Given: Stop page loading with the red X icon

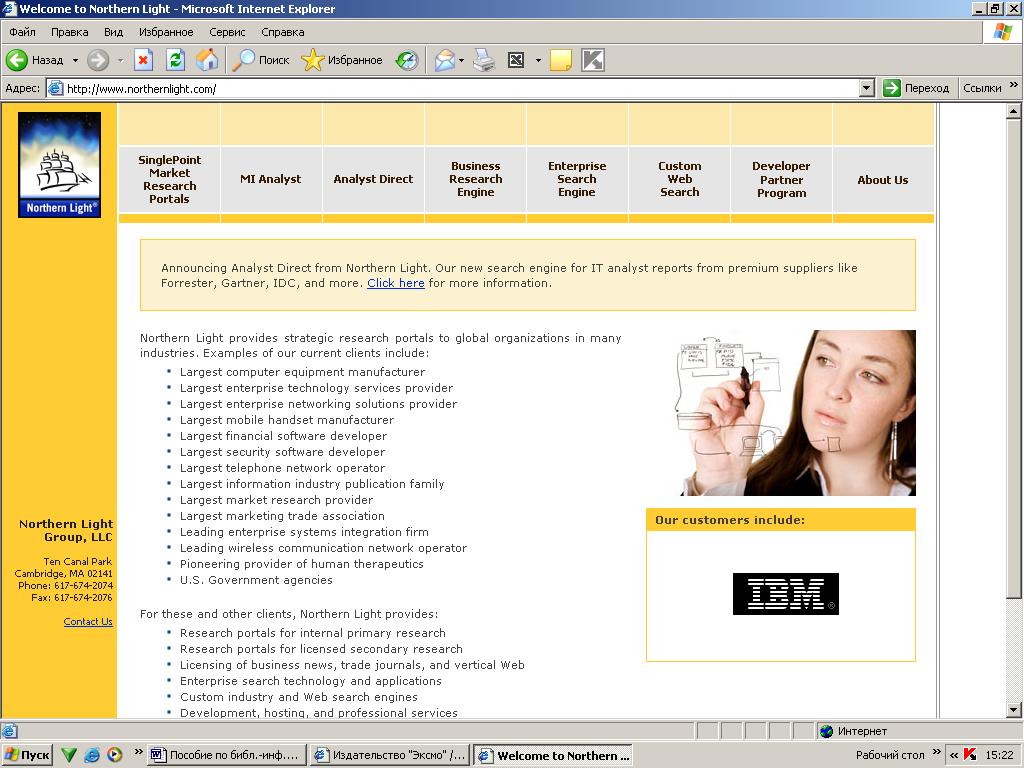Looking at the screenshot, I should pyautogui.click(x=143, y=60).
